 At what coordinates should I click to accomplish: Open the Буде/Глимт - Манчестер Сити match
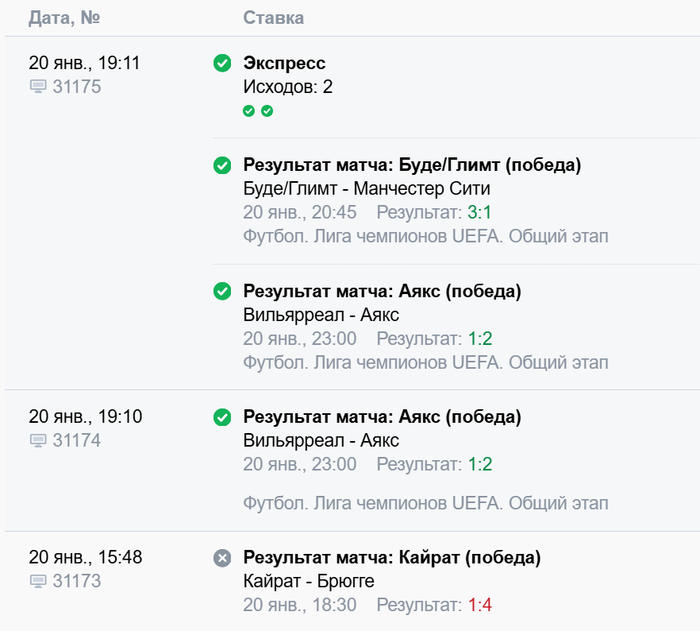tap(367, 189)
